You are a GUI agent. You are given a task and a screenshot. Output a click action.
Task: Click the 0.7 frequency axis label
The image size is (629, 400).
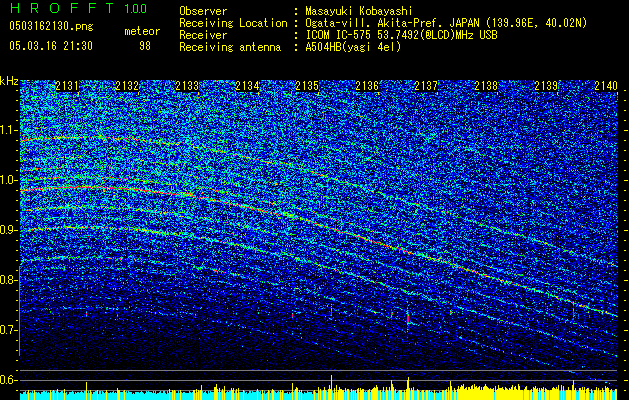7,330
